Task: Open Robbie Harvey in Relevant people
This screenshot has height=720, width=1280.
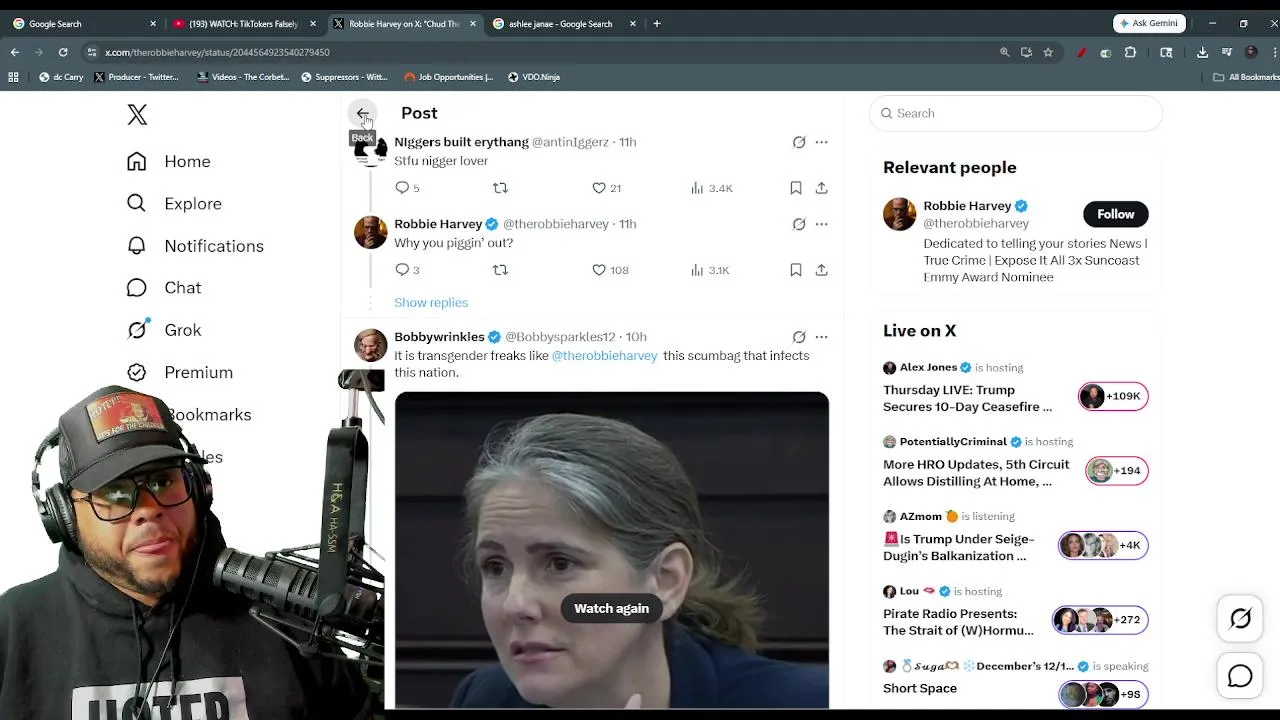Action: [x=967, y=206]
